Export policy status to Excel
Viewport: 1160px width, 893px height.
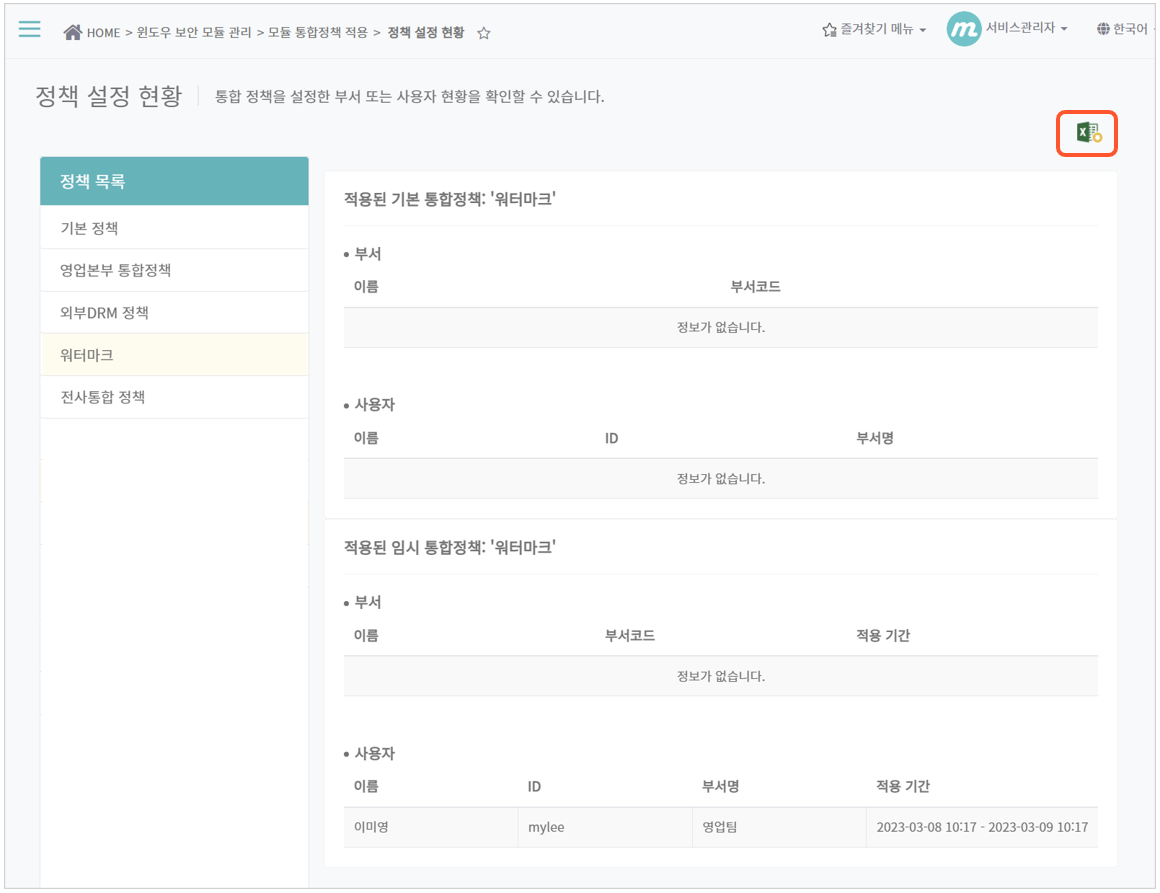coord(1088,133)
